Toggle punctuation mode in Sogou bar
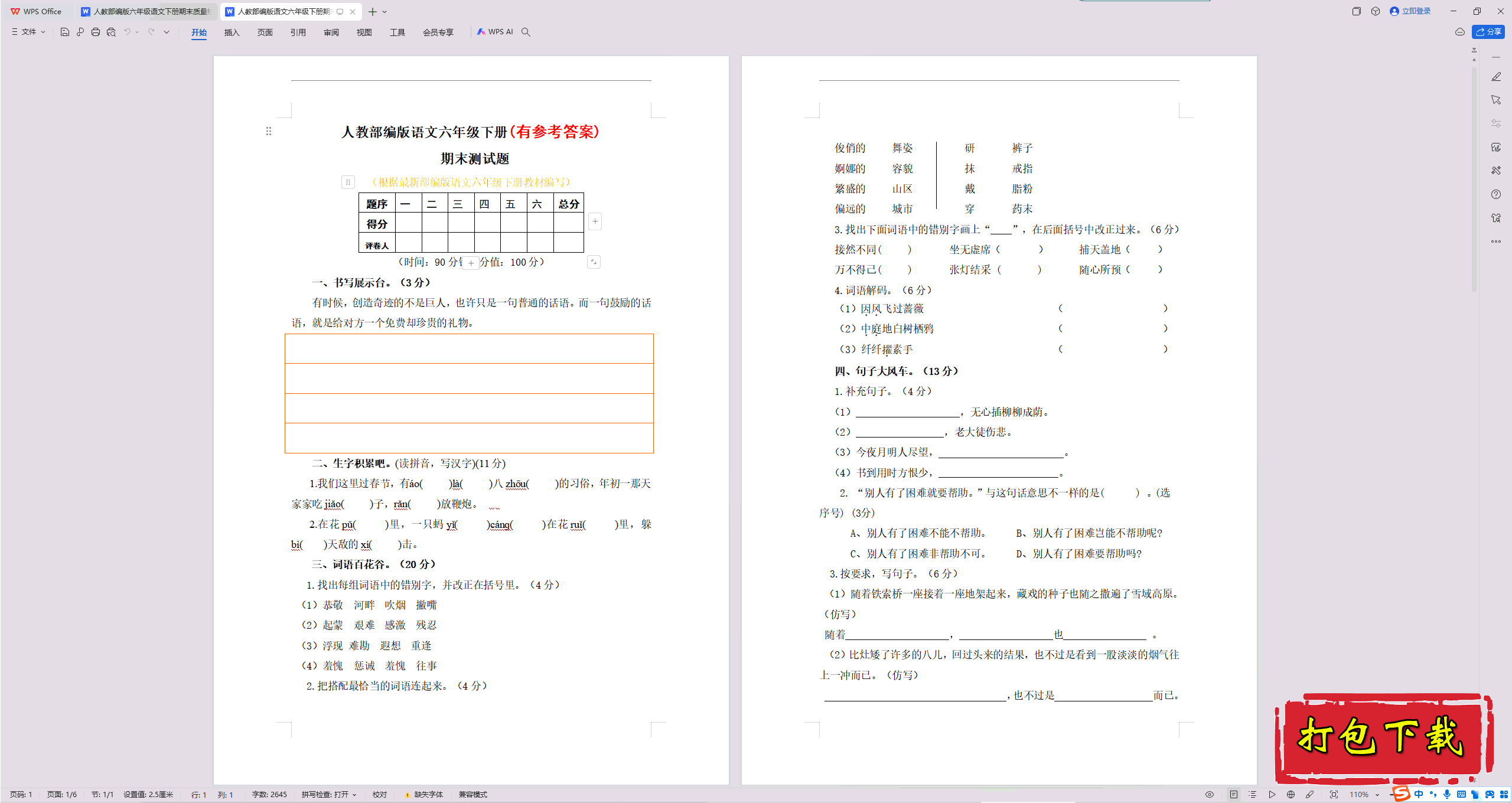The image size is (1512, 803). (x=1433, y=794)
